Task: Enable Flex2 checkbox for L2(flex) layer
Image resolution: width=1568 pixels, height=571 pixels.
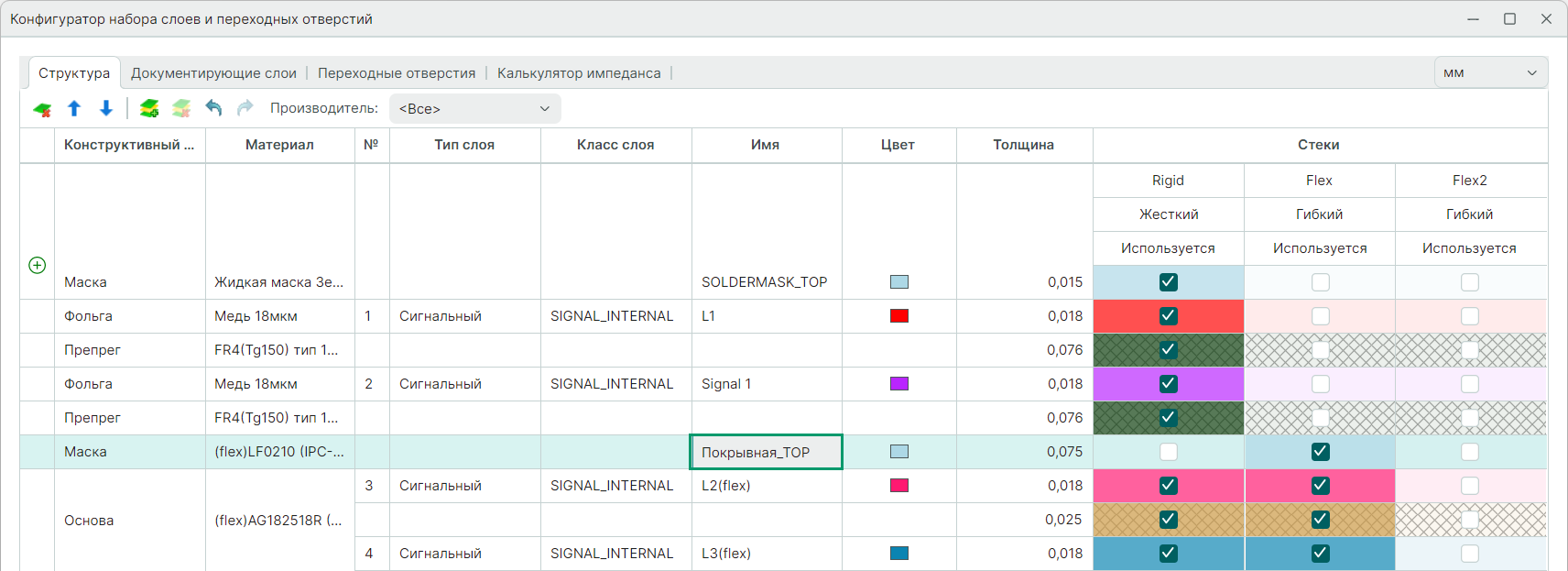Action: click(x=1470, y=486)
